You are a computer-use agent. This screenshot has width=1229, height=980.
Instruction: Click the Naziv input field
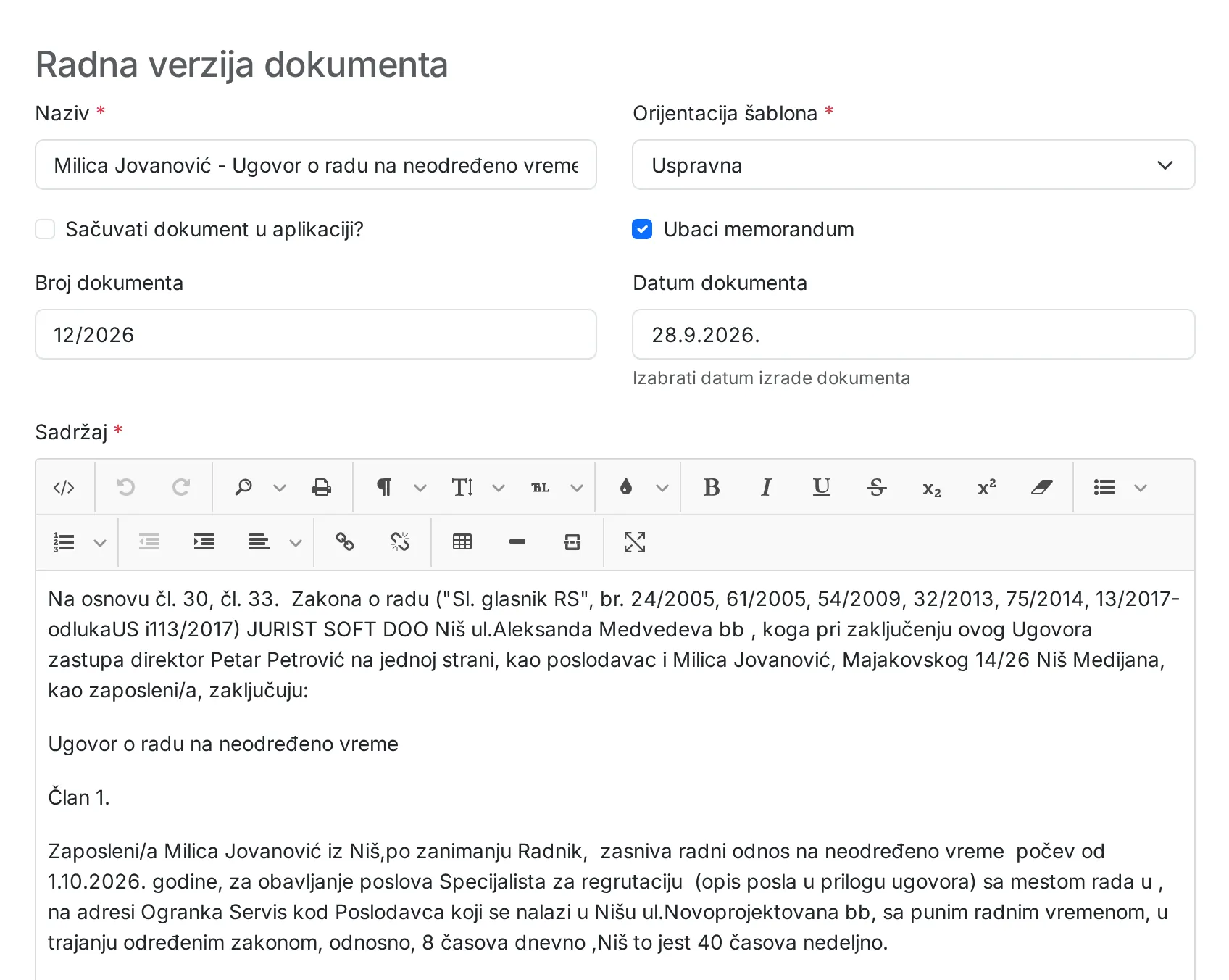pos(316,165)
